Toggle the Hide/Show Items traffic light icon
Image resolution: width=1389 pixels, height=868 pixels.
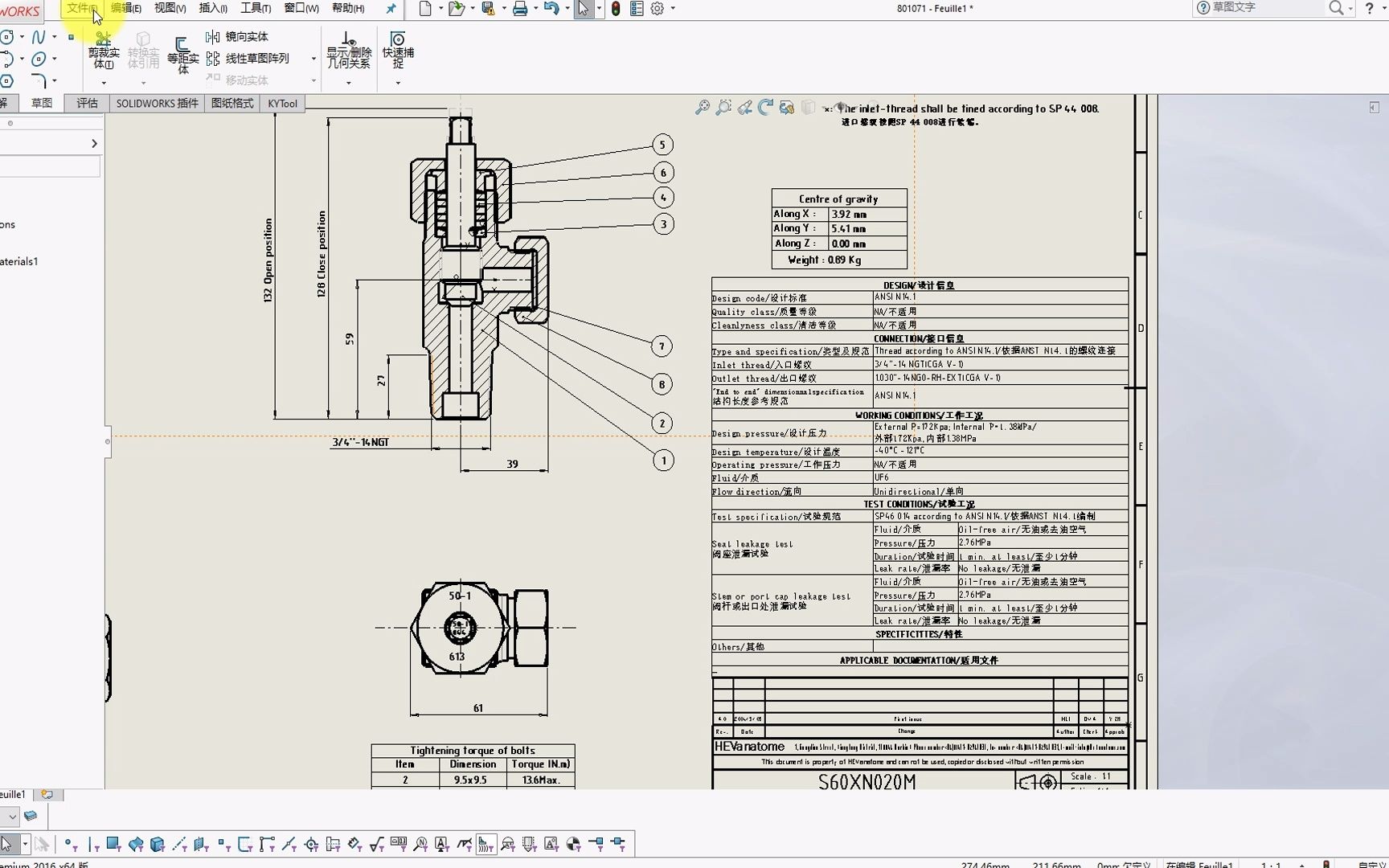coord(616,8)
